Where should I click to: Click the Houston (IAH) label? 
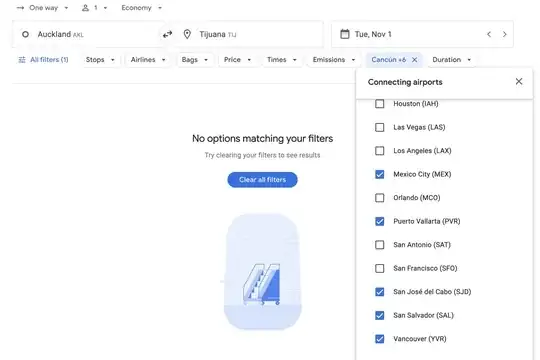416,104
